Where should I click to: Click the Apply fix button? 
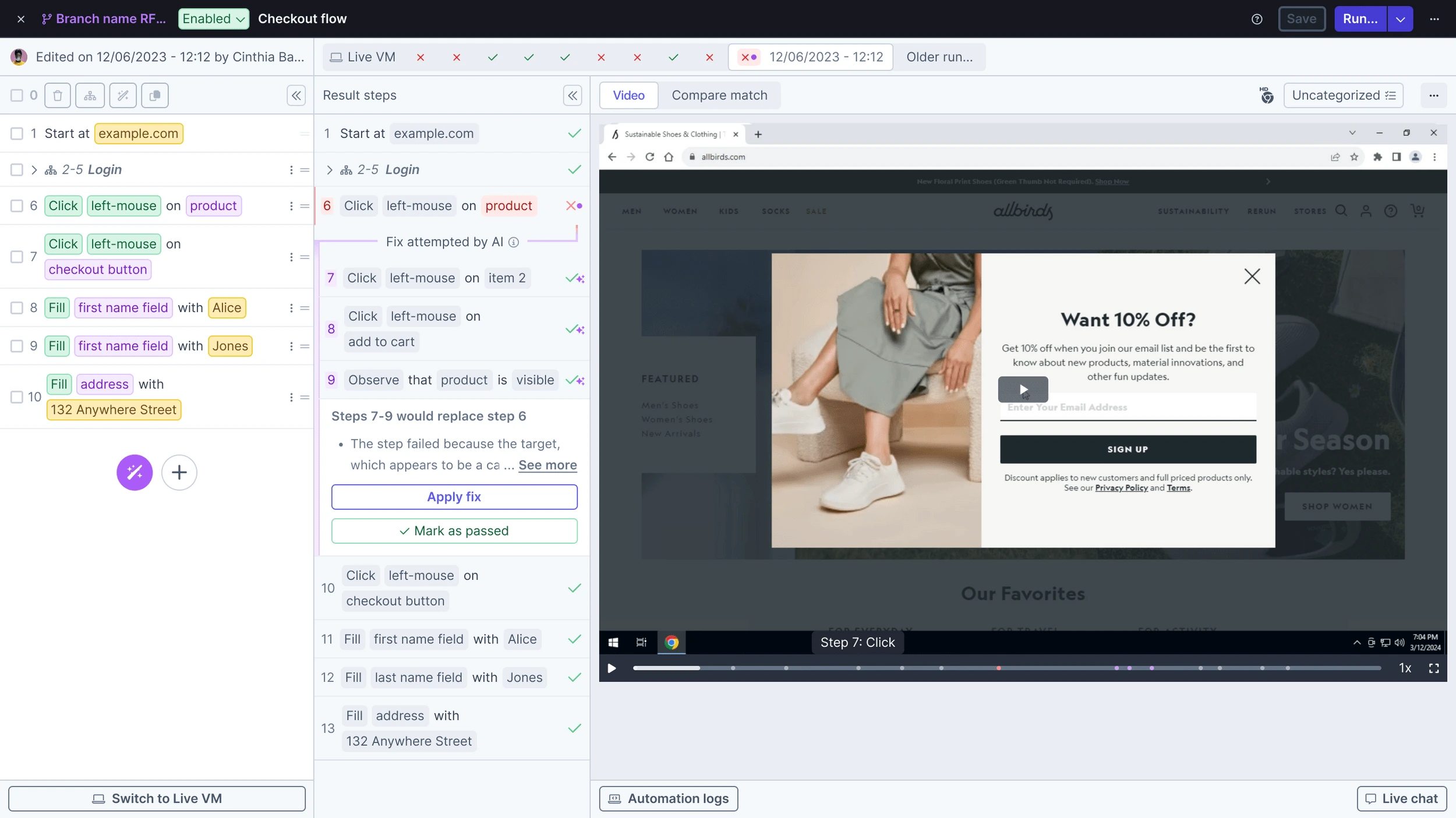[454, 497]
